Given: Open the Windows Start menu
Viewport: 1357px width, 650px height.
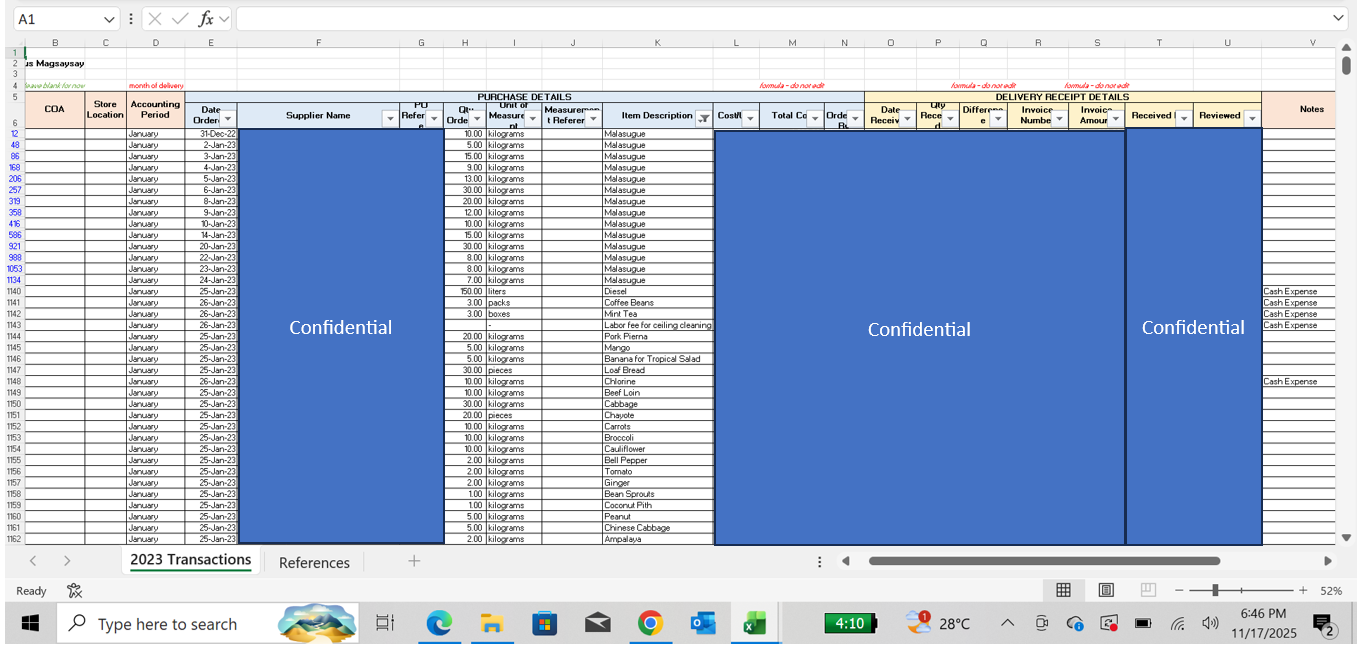Looking at the screenshot, I should pos(30,623).
